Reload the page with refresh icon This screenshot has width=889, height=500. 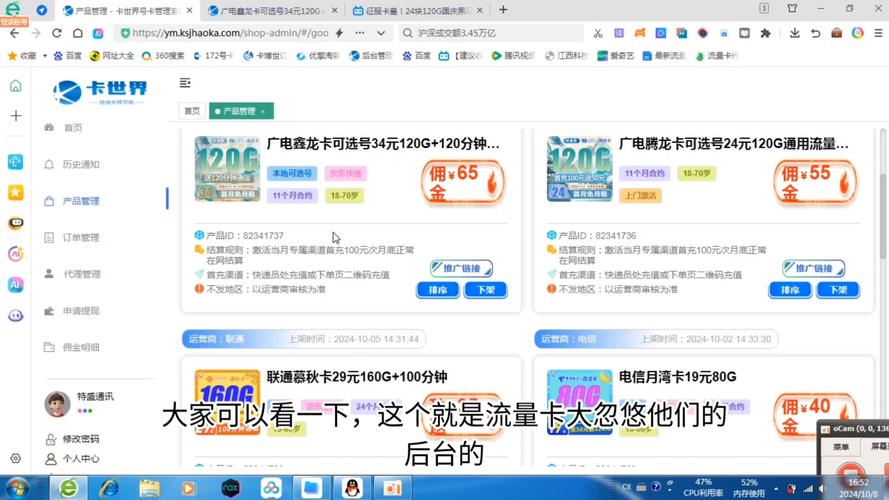click(x=57, y=33)
